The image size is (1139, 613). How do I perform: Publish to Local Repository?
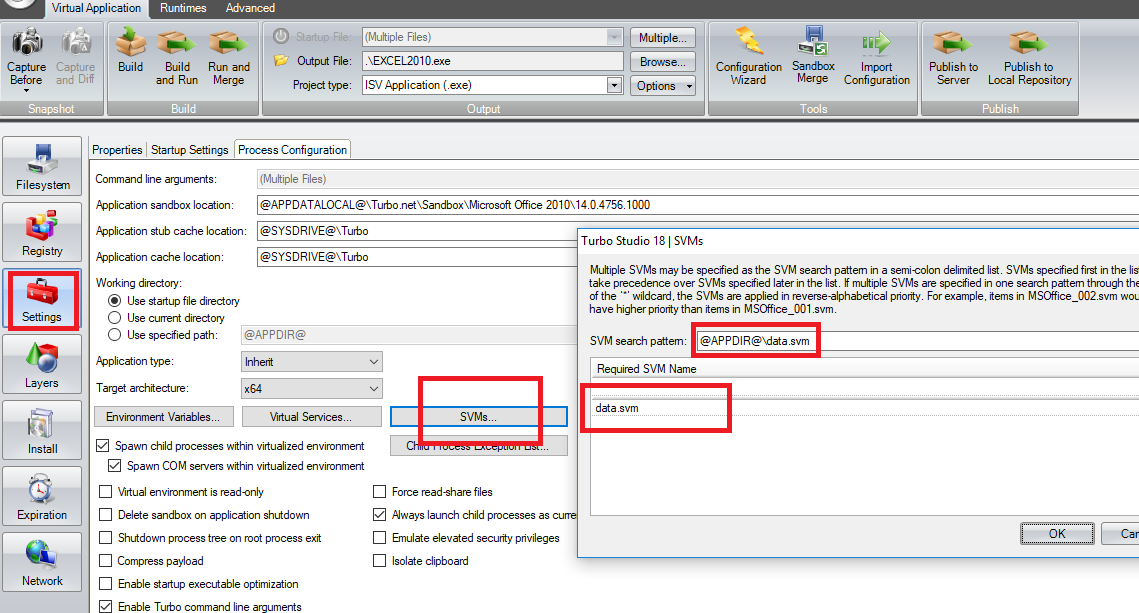pyautogui.click(x=1028, y=57)
